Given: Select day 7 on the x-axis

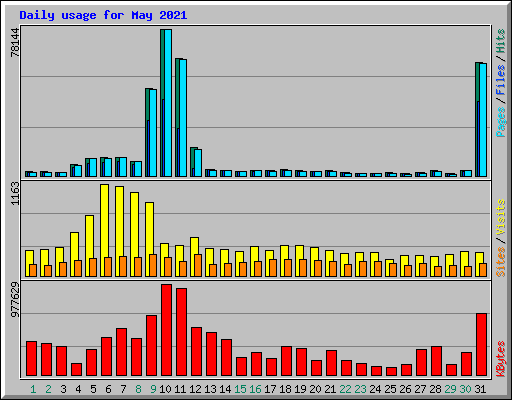Looking at the screenshot, I should pos(123,389).
